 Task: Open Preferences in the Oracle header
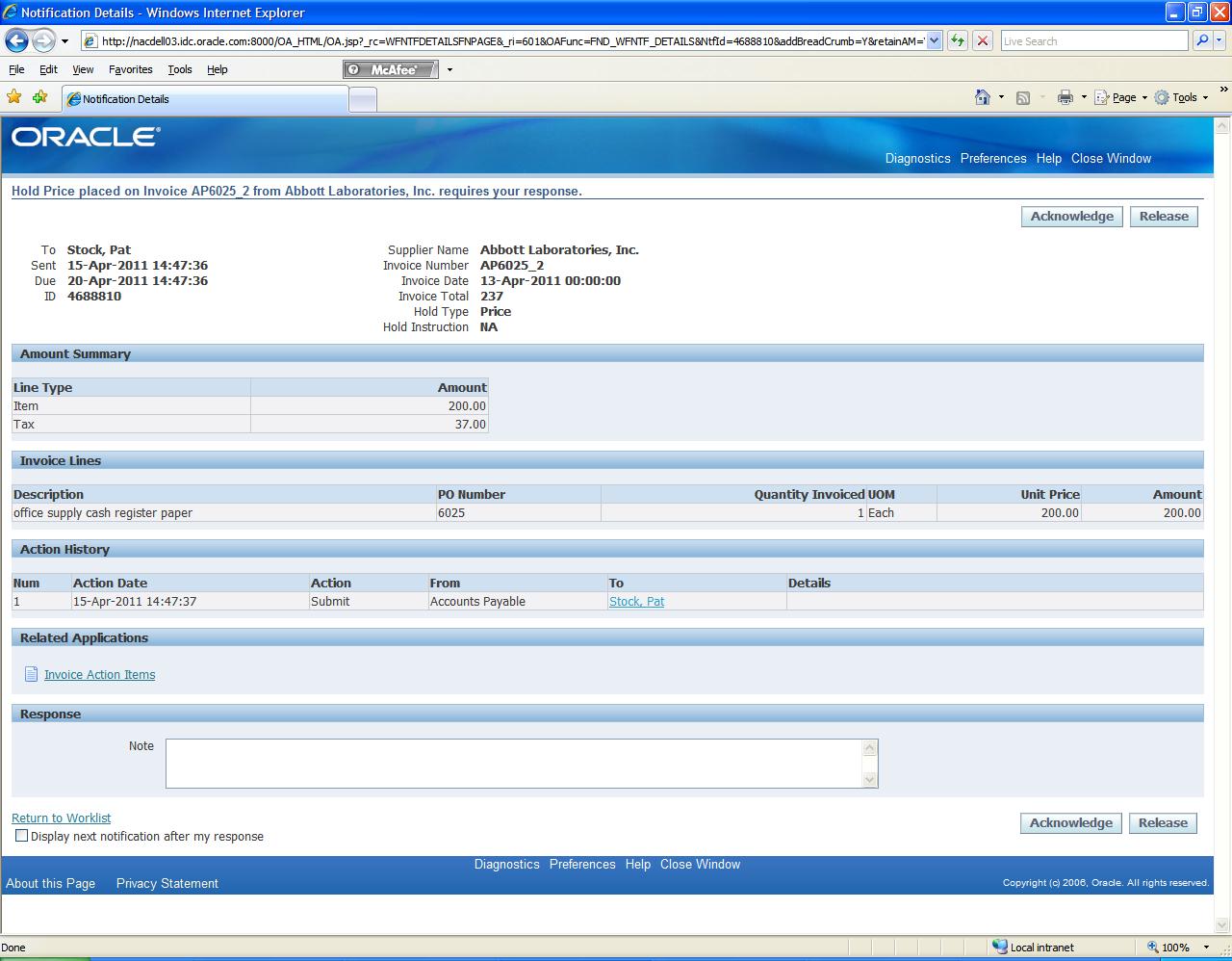point(993,159)
